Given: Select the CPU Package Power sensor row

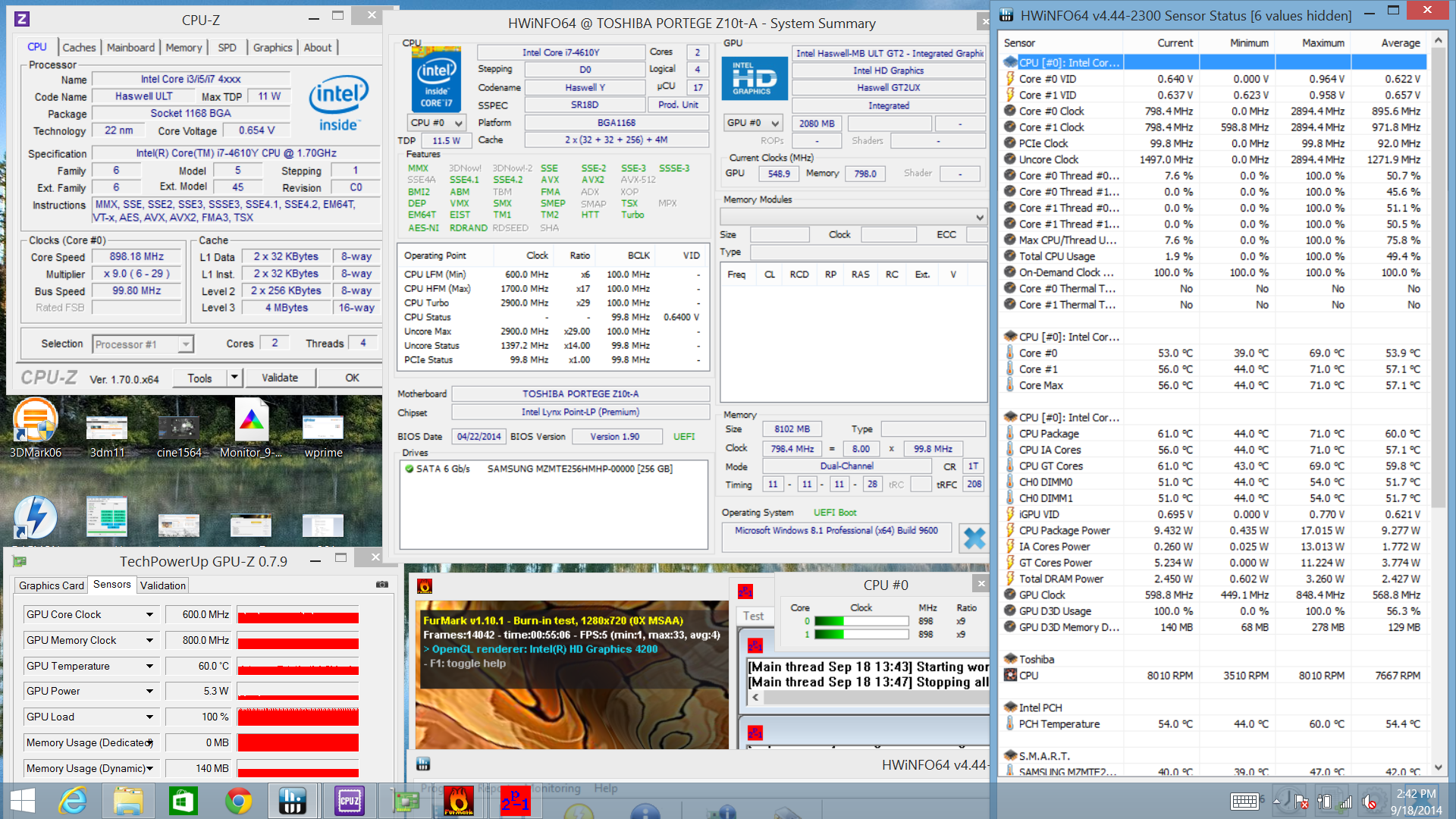Looking at the screenshot, I should coord(1213,530).
